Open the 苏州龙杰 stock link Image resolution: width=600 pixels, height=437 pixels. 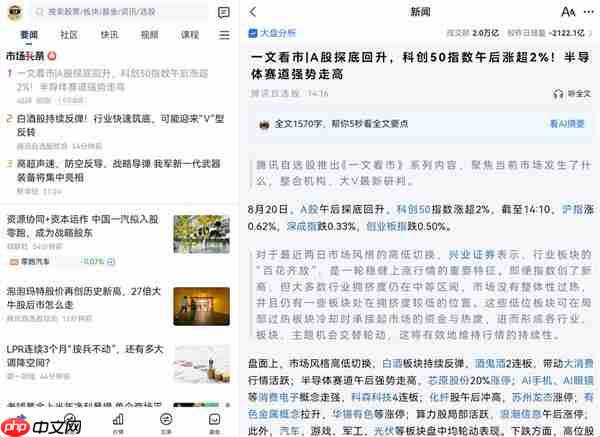tap(532, 397)
